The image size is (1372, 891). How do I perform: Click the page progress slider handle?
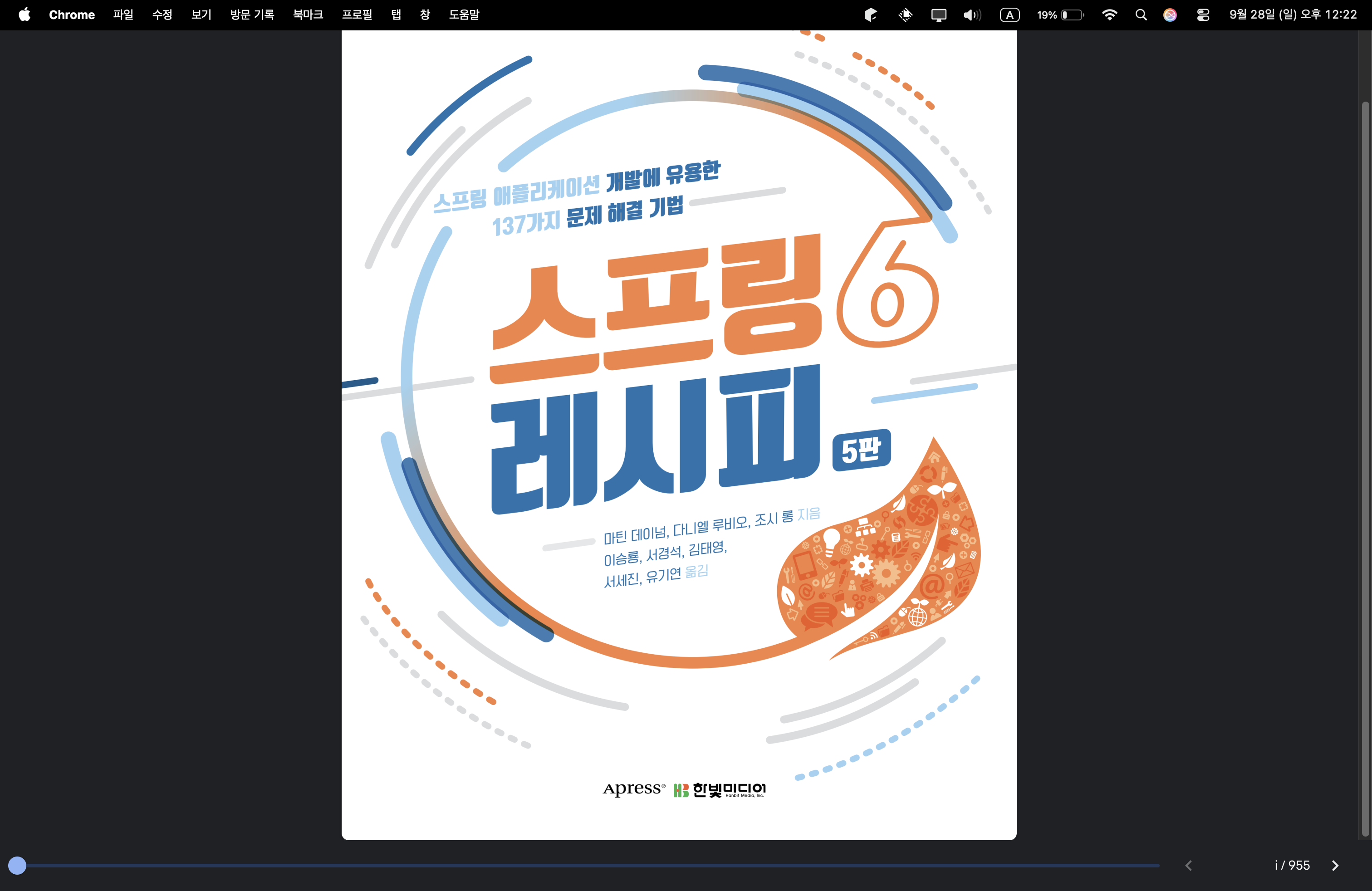pos(17,865)
